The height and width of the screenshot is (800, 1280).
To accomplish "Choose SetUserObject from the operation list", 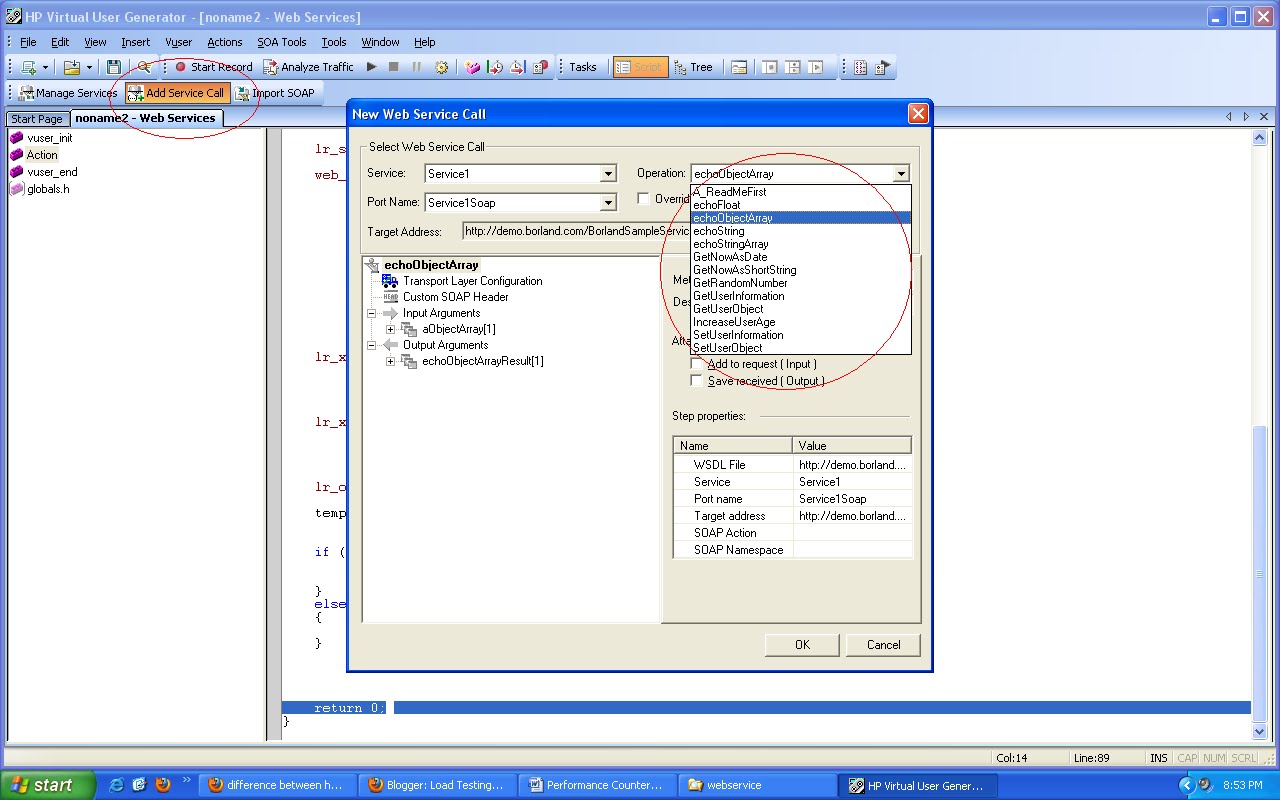I will 801,348.
